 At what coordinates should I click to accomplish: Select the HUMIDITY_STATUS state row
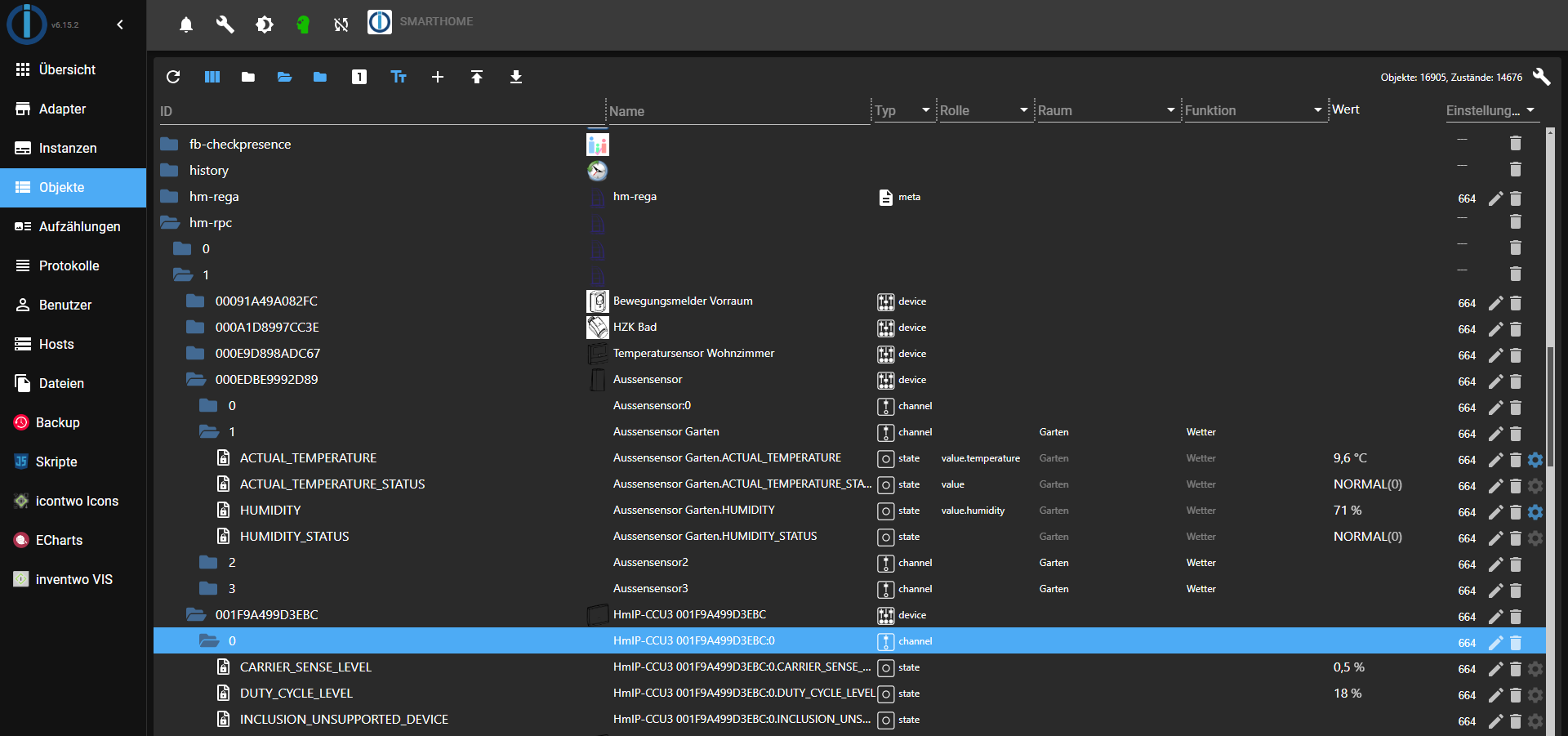pyautogui.click(x=849, y=537)
